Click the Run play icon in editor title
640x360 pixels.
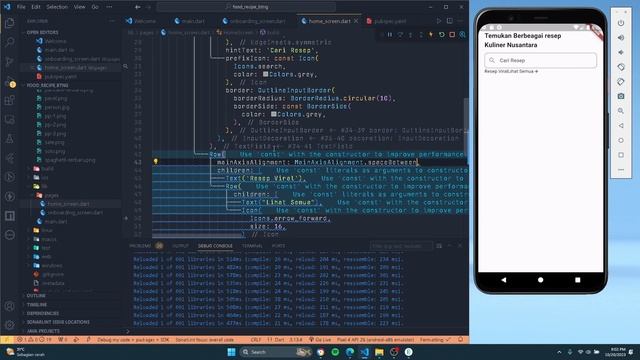click(439, 21)
